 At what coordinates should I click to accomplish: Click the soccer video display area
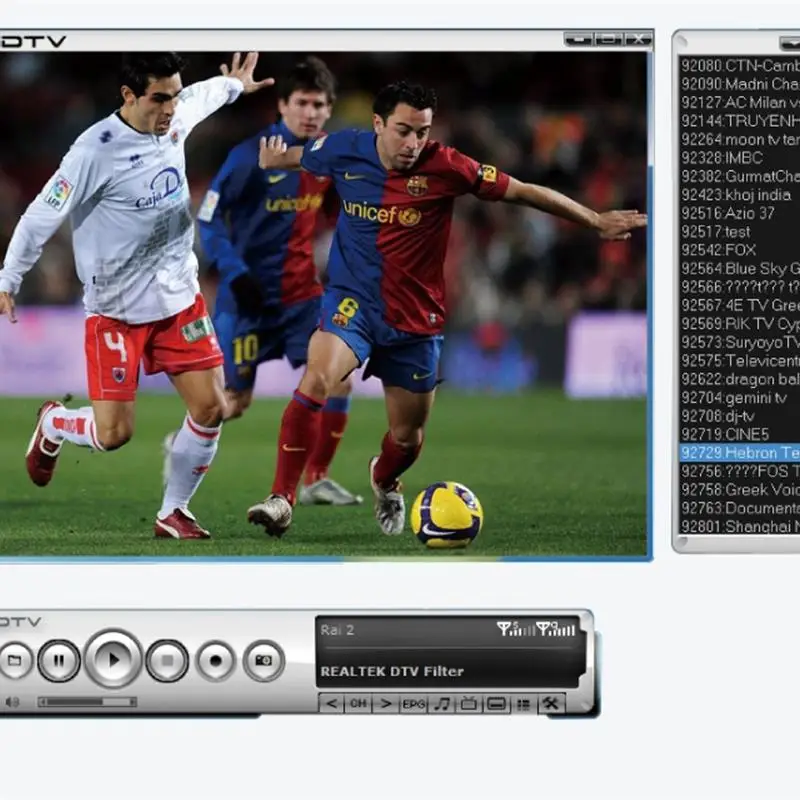click(x=323, y=304)
